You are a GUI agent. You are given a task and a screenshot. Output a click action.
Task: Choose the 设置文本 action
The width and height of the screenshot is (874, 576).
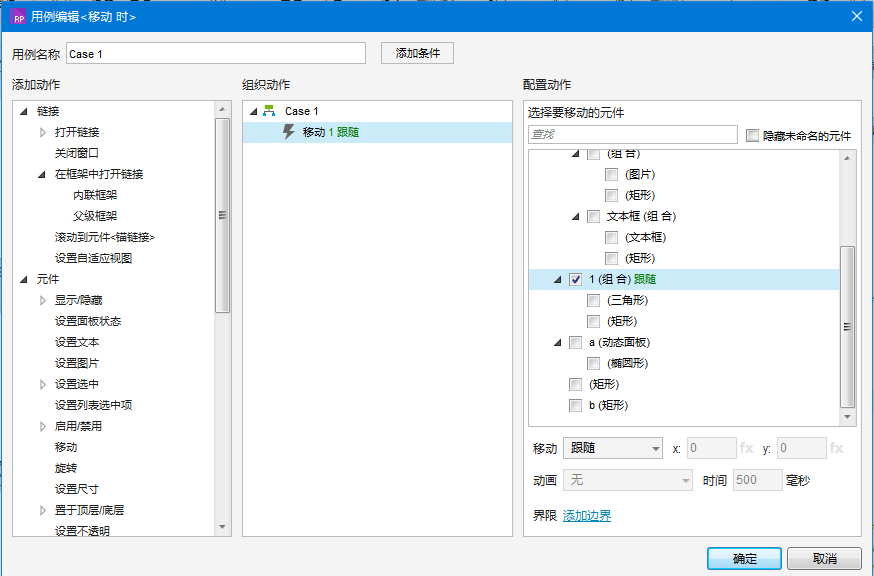pyautogui.click(x=76, y=342)
